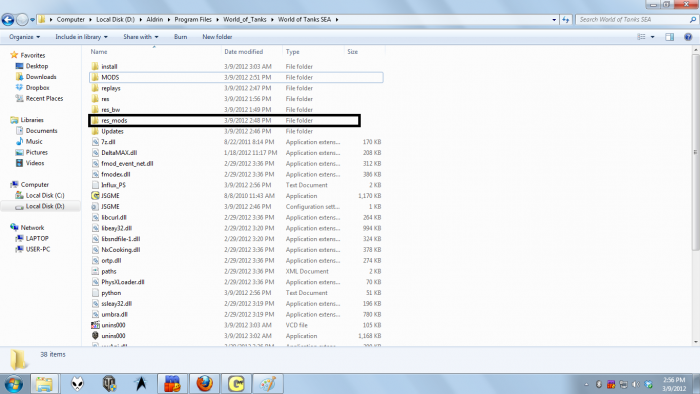Create a New folder
700x394 pixels.
217,37
